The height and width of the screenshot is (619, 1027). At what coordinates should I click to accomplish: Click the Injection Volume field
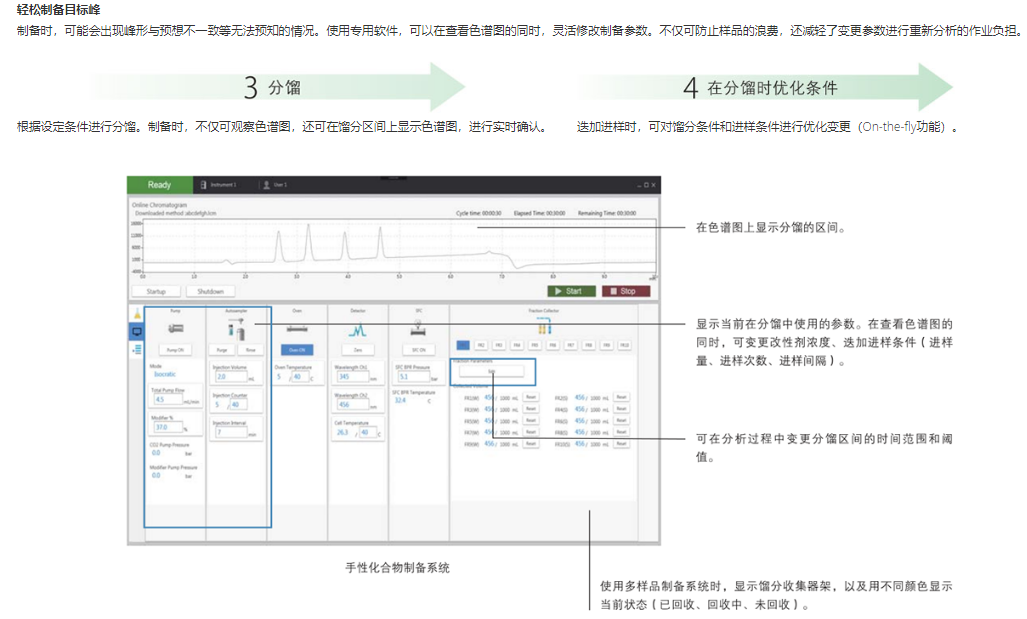click(231, 377)
